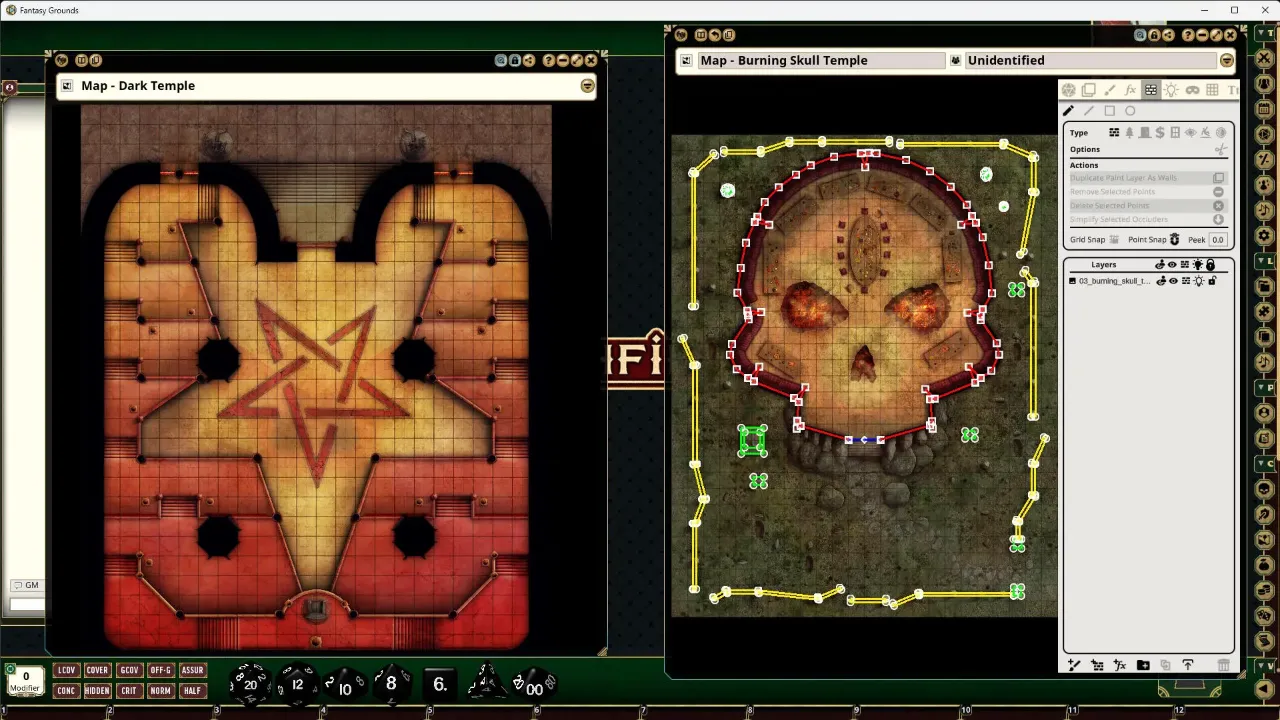Click the Burning Skull Temple title field
This screenshot has height=720, width=1280.
(820, 60)
